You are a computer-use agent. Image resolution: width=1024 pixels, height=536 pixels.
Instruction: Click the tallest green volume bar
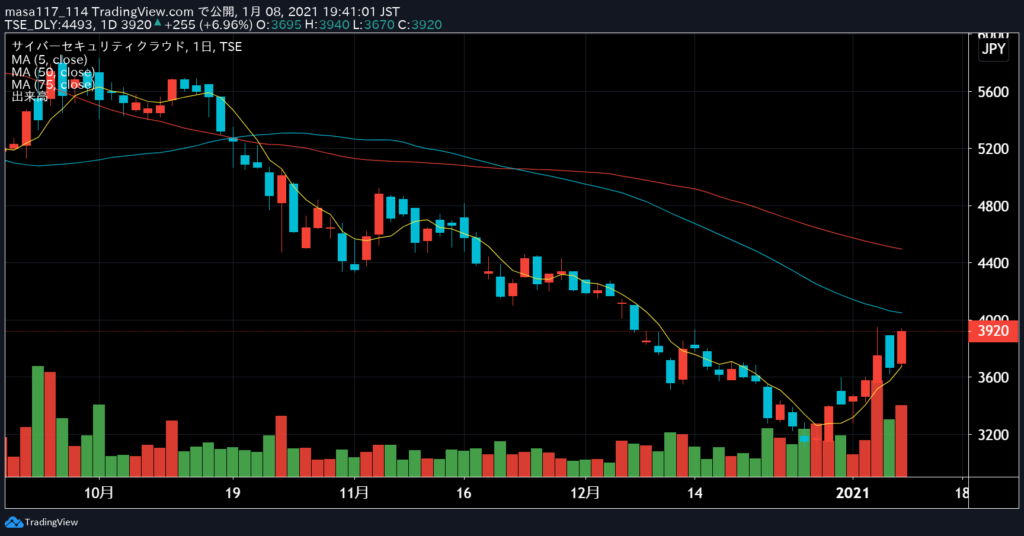click(38, 421)
